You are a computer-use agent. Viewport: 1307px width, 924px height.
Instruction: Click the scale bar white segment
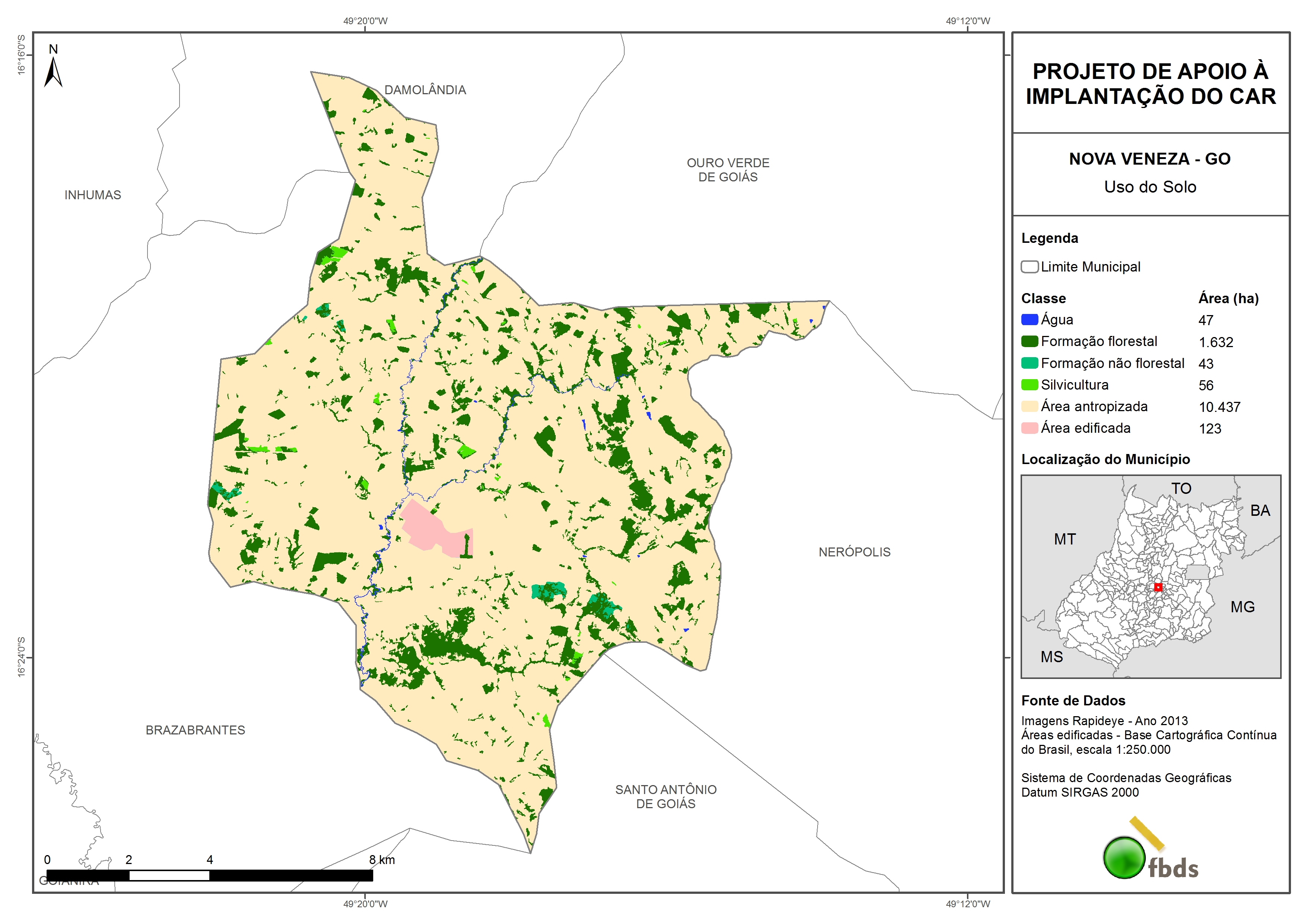pos(169,876)
